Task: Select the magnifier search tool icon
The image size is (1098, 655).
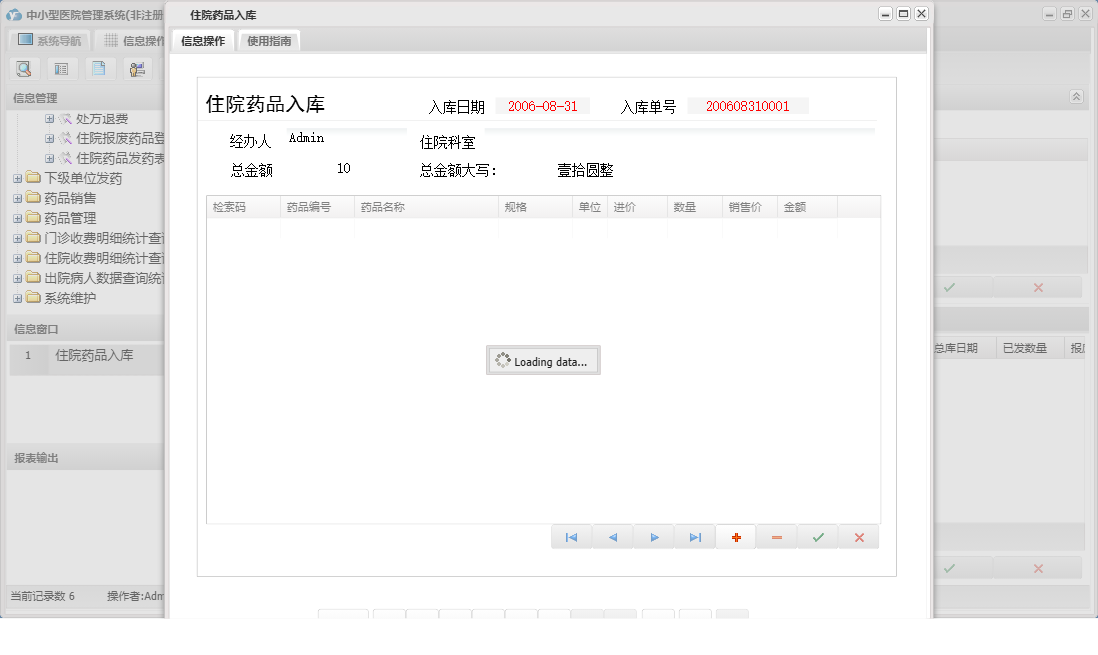Action: click(x=23, y=68)
